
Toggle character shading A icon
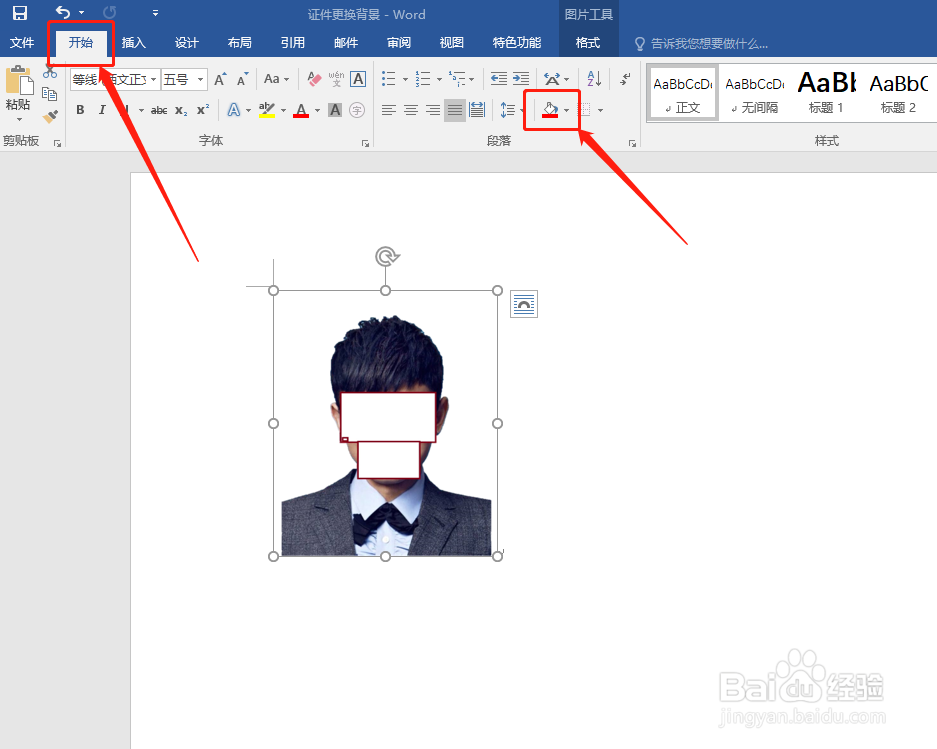point(335,110)
